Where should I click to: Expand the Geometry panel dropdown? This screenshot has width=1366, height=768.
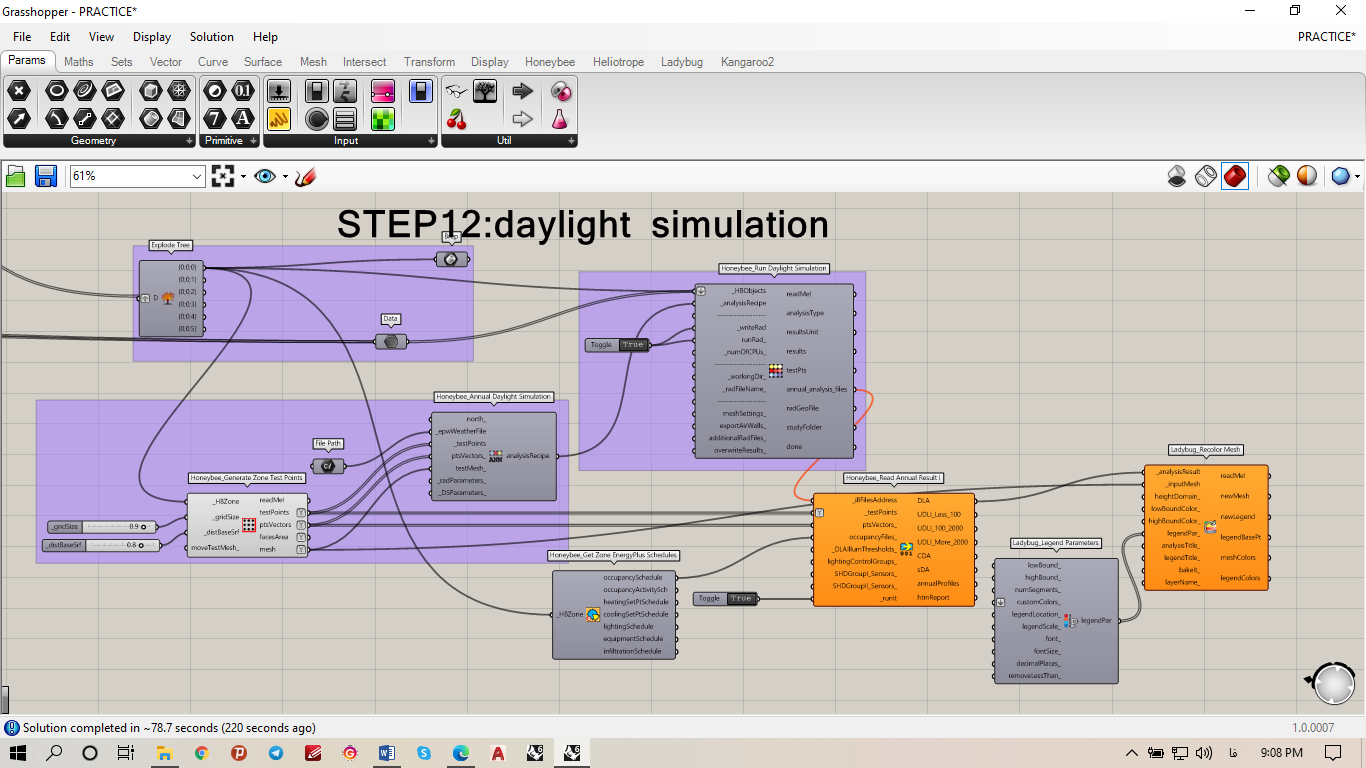click(x=190, y=141)
